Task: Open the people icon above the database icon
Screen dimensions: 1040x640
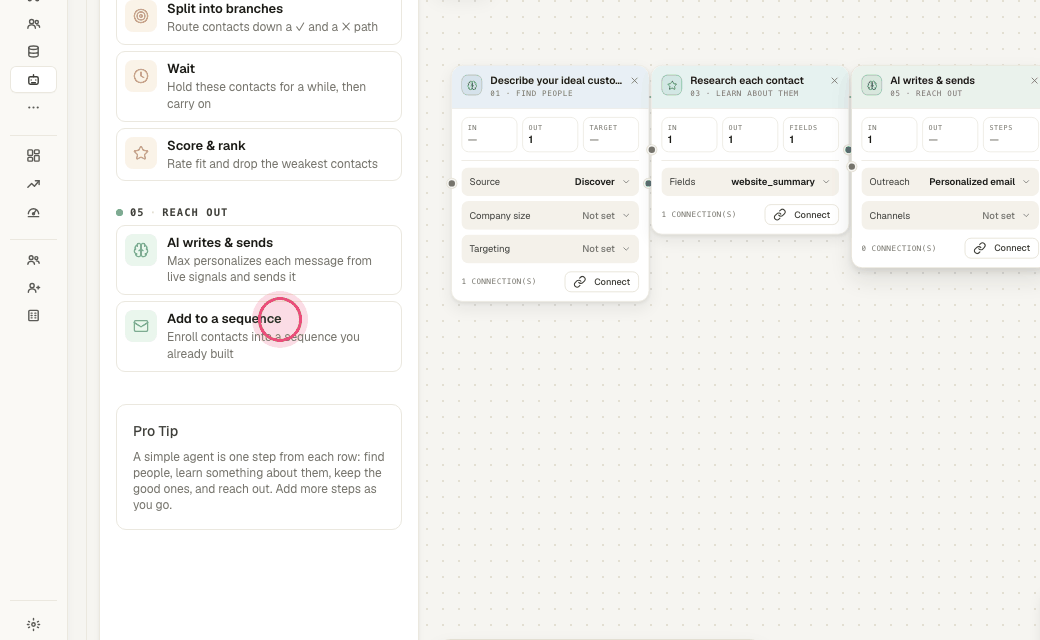Action: (33, 24)
